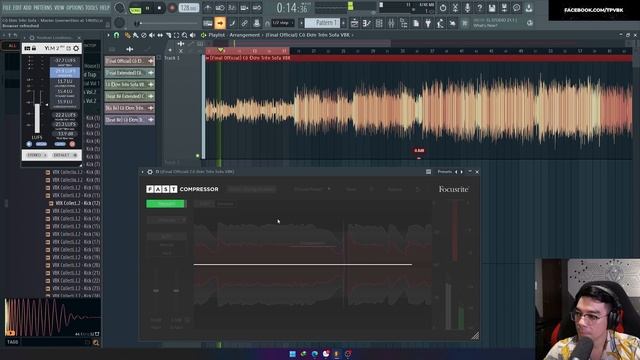The image size is (640, 360).
Task: Open the VIEW menu
Action: [59, 8]
